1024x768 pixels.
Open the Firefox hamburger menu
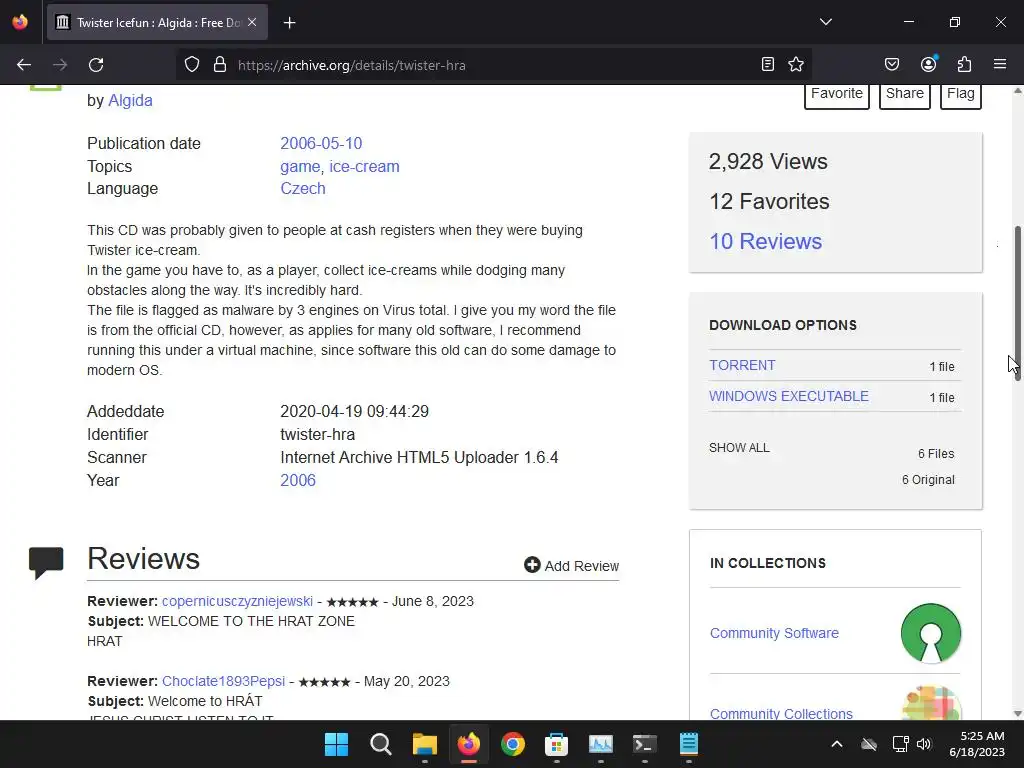point(1000,64)
